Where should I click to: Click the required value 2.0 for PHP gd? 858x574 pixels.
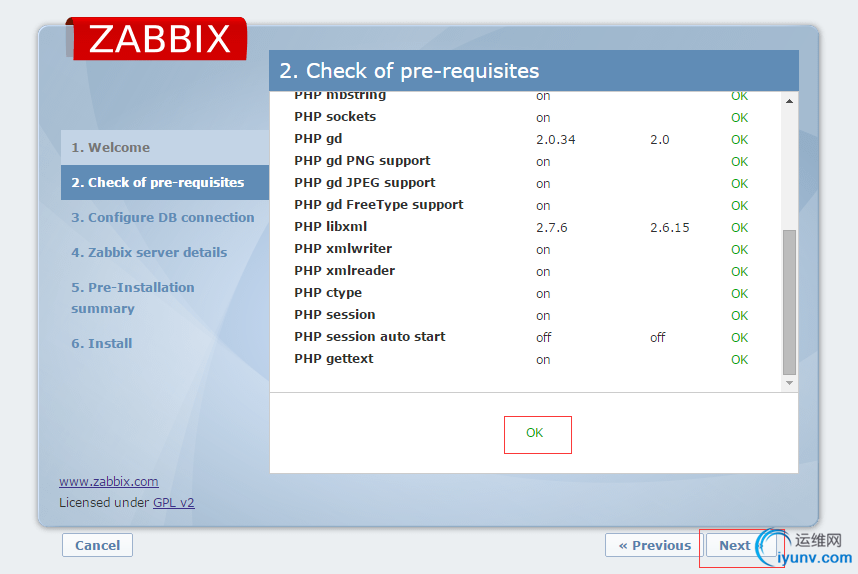(x=659, y=140)
